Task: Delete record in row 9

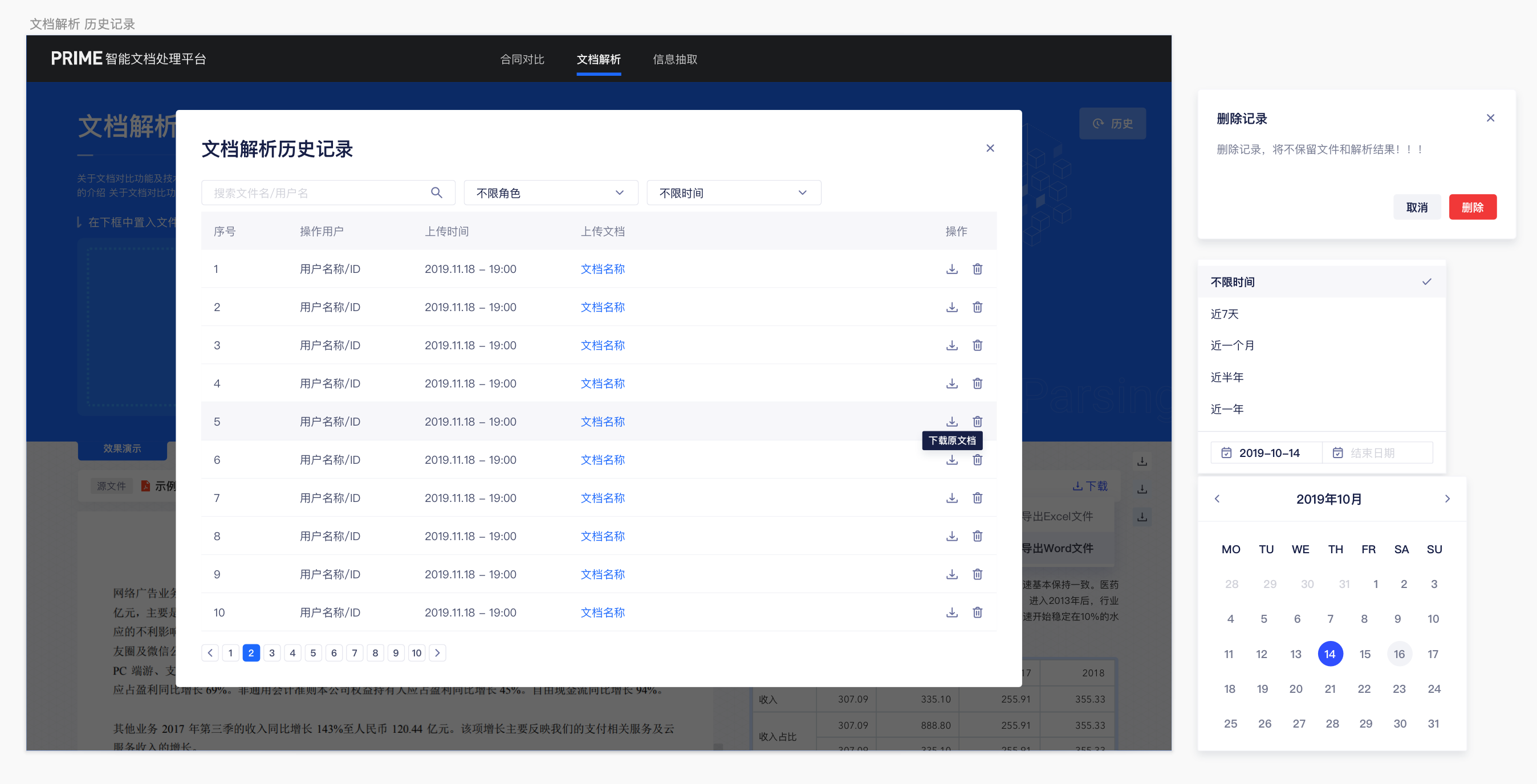Action: pos(977,574)
